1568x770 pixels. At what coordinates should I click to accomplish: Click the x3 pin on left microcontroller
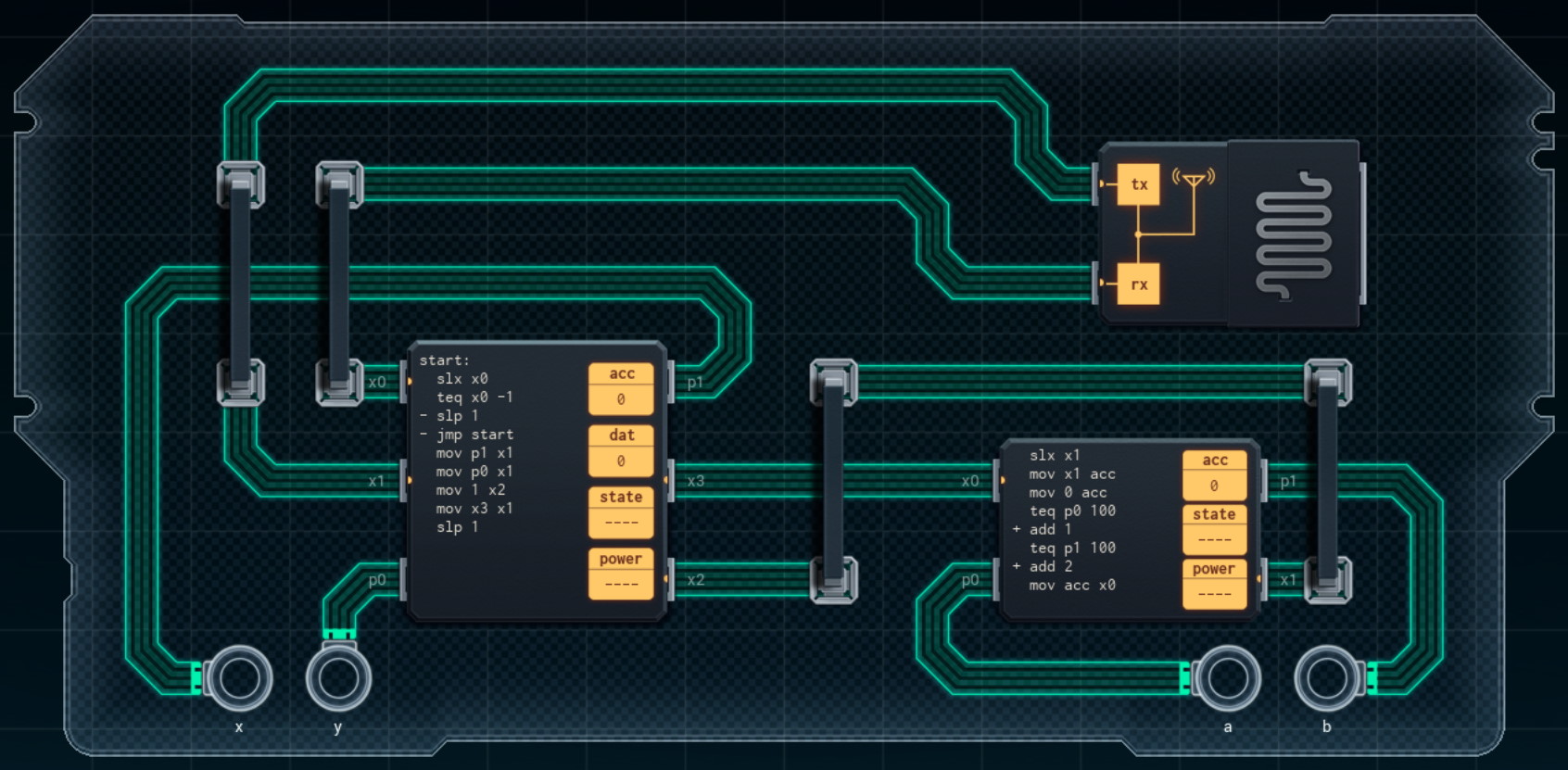coord(695,481)
